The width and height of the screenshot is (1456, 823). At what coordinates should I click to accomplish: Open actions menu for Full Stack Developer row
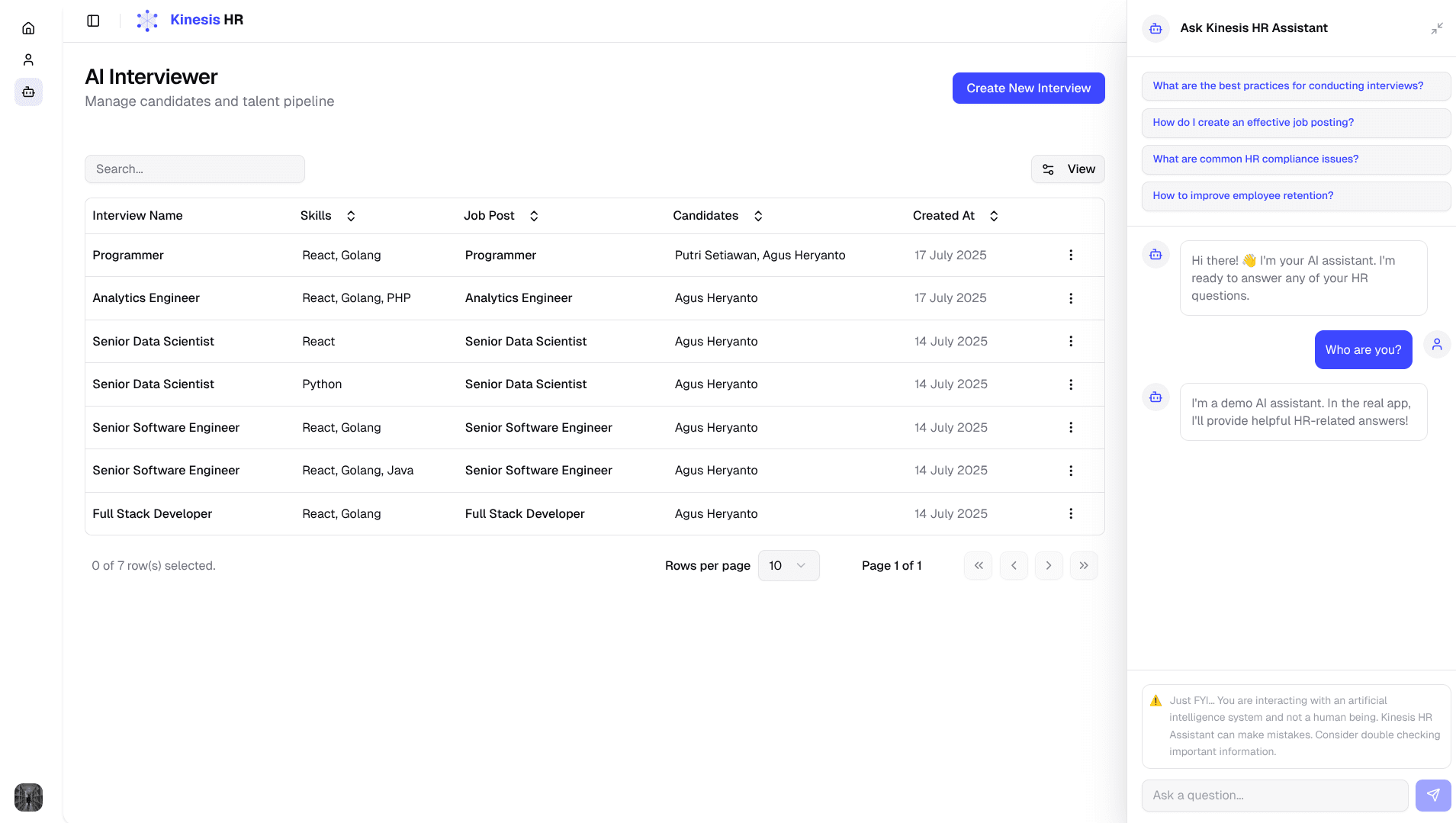click(1071, 514)
